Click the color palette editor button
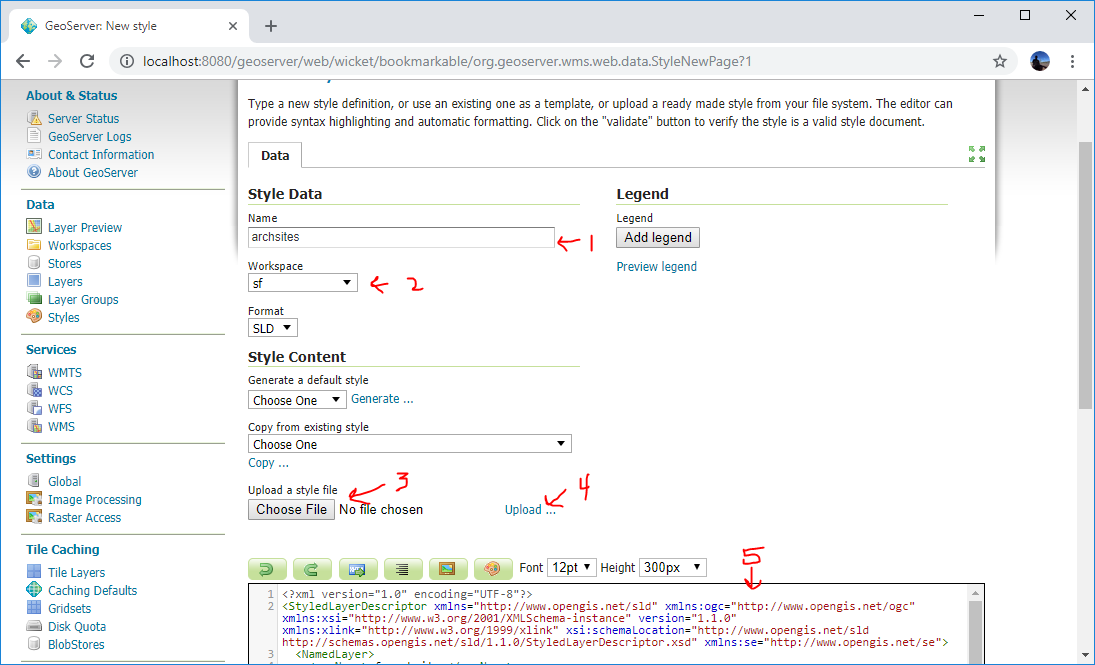 (x=493, y=569)
